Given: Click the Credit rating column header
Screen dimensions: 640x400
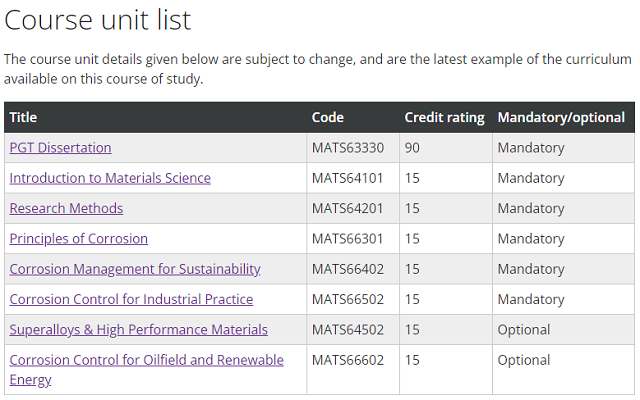Looking at the screenshot, I should [444, 118].
